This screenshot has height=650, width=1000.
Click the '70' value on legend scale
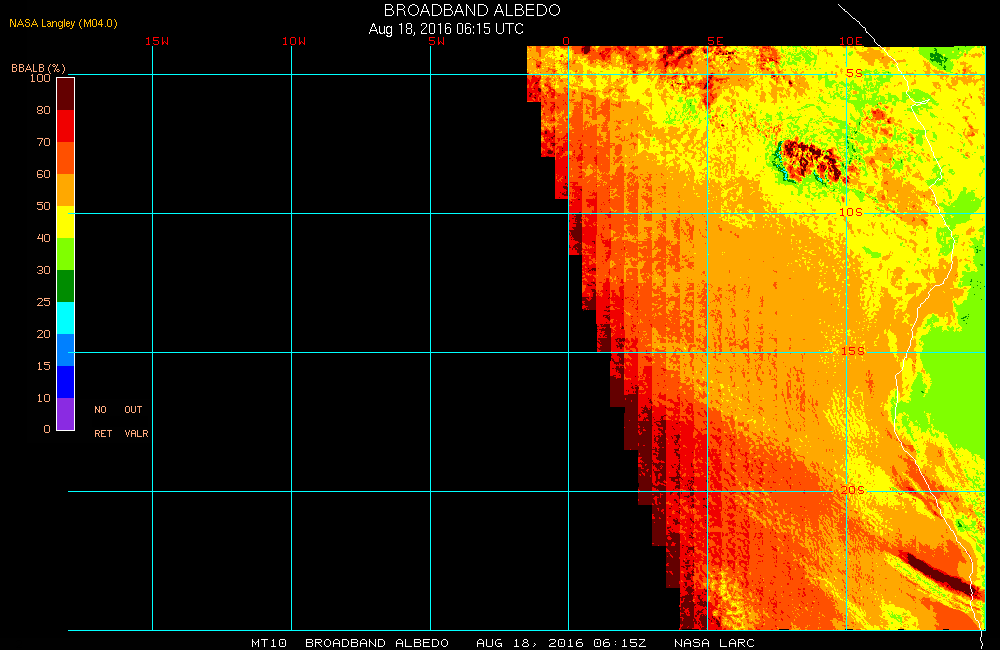point(43,142)
